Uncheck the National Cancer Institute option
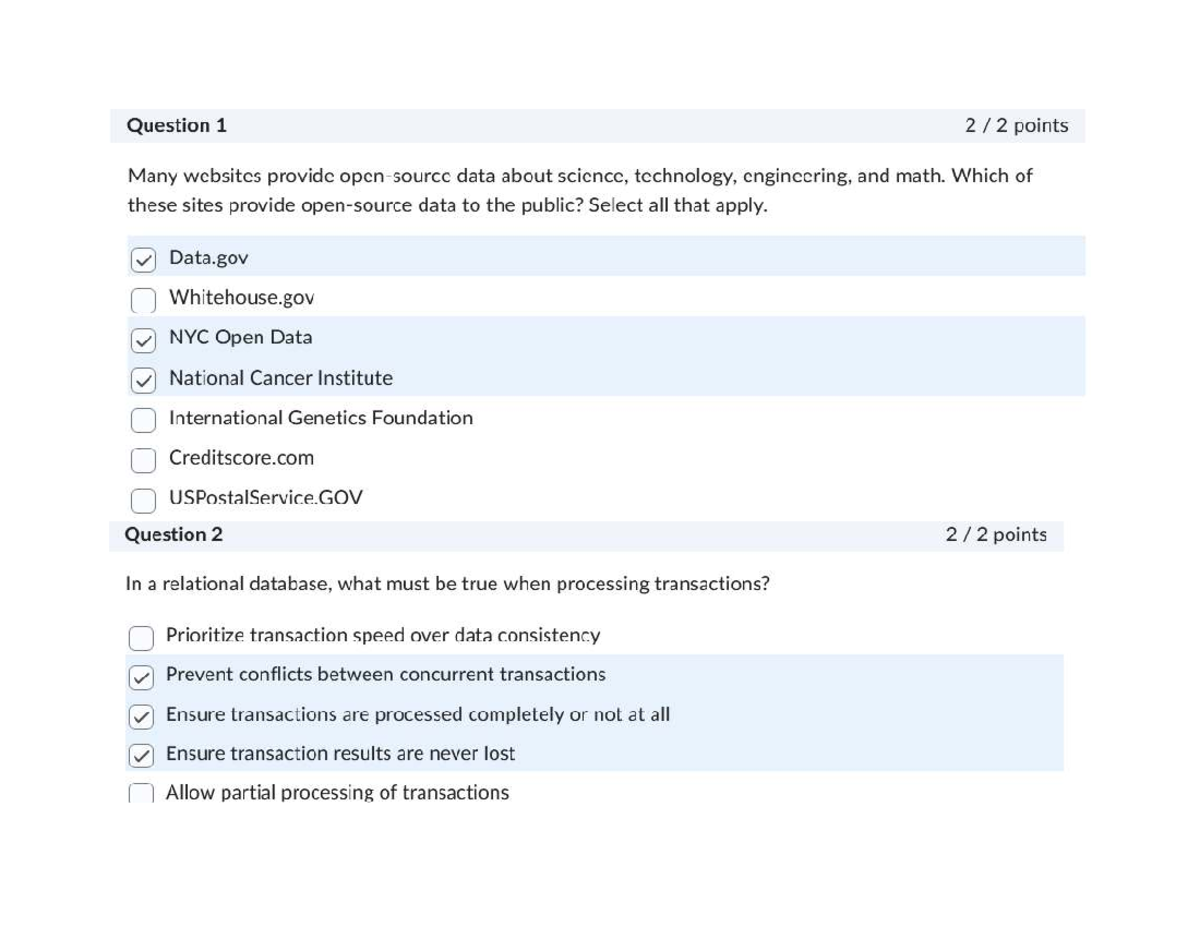 (x=143, y=380)
